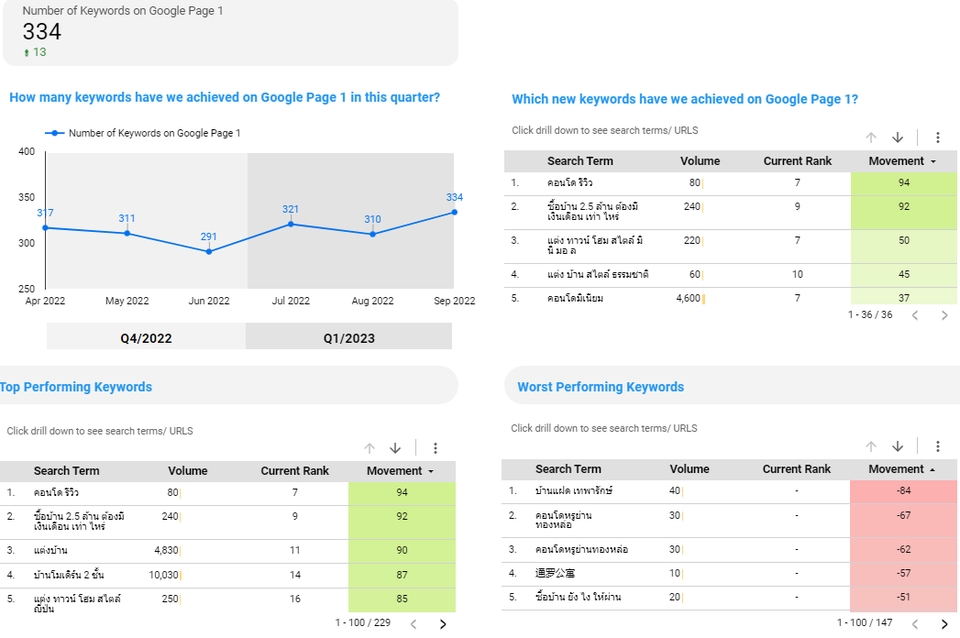Go to next page of Top Performing Keywords

(x=443, y=623)
